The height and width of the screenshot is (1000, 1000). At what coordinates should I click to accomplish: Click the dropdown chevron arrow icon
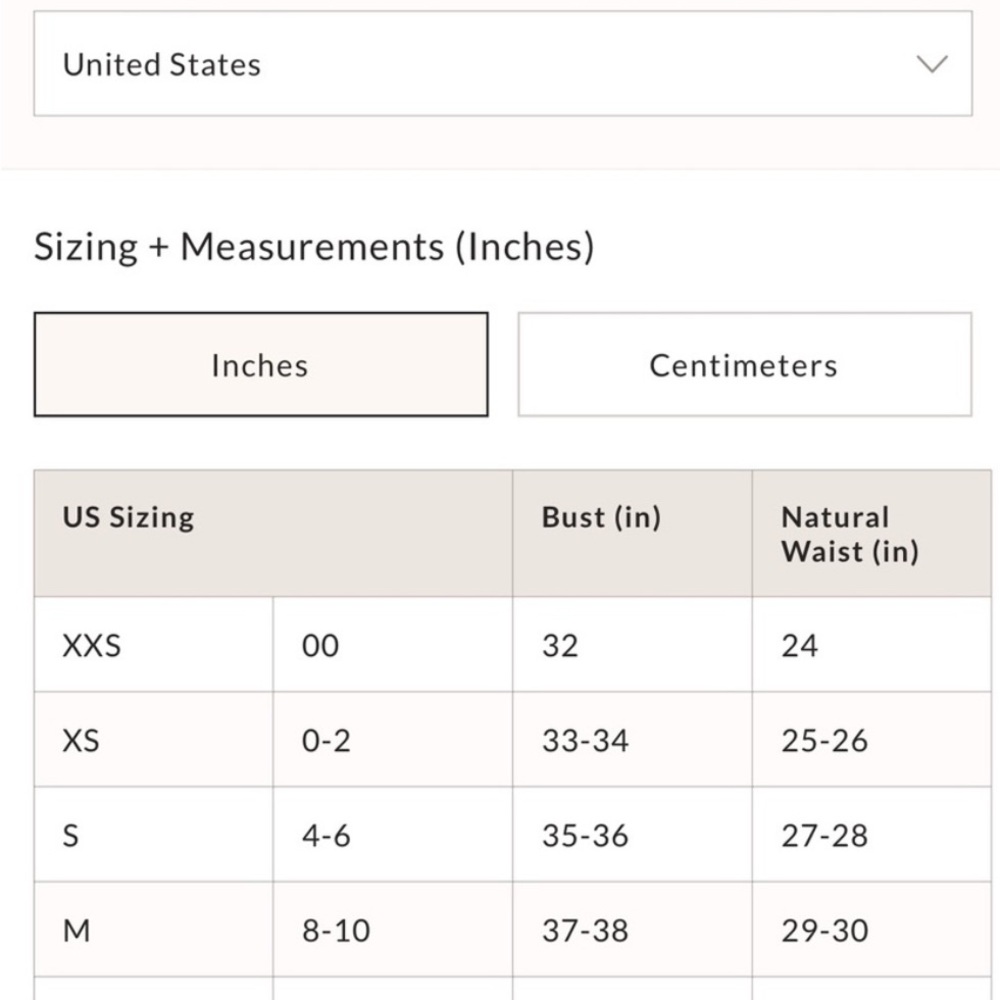click(932, 64)
